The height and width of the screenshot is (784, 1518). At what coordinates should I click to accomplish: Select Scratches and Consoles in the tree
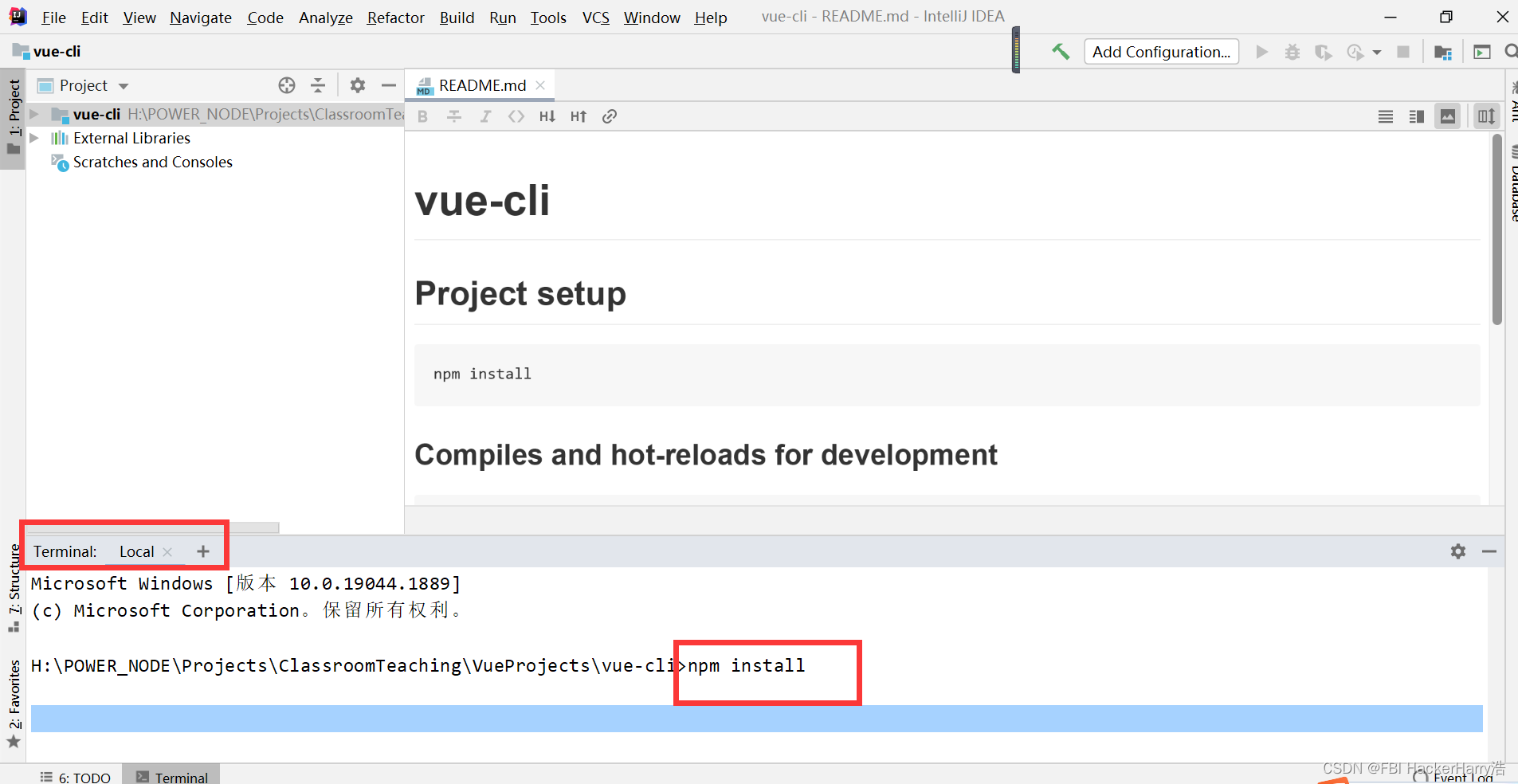[x=152, y=162]
